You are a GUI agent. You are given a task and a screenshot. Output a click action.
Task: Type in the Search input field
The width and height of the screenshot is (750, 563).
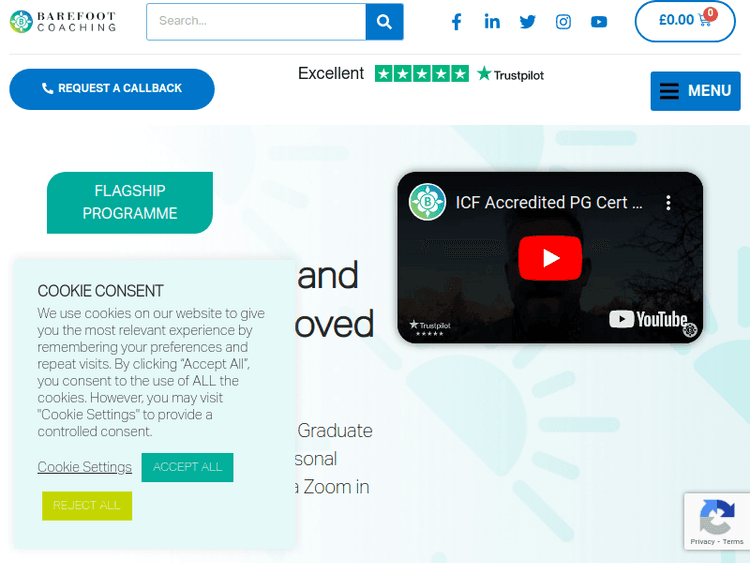tap(256, 21)
